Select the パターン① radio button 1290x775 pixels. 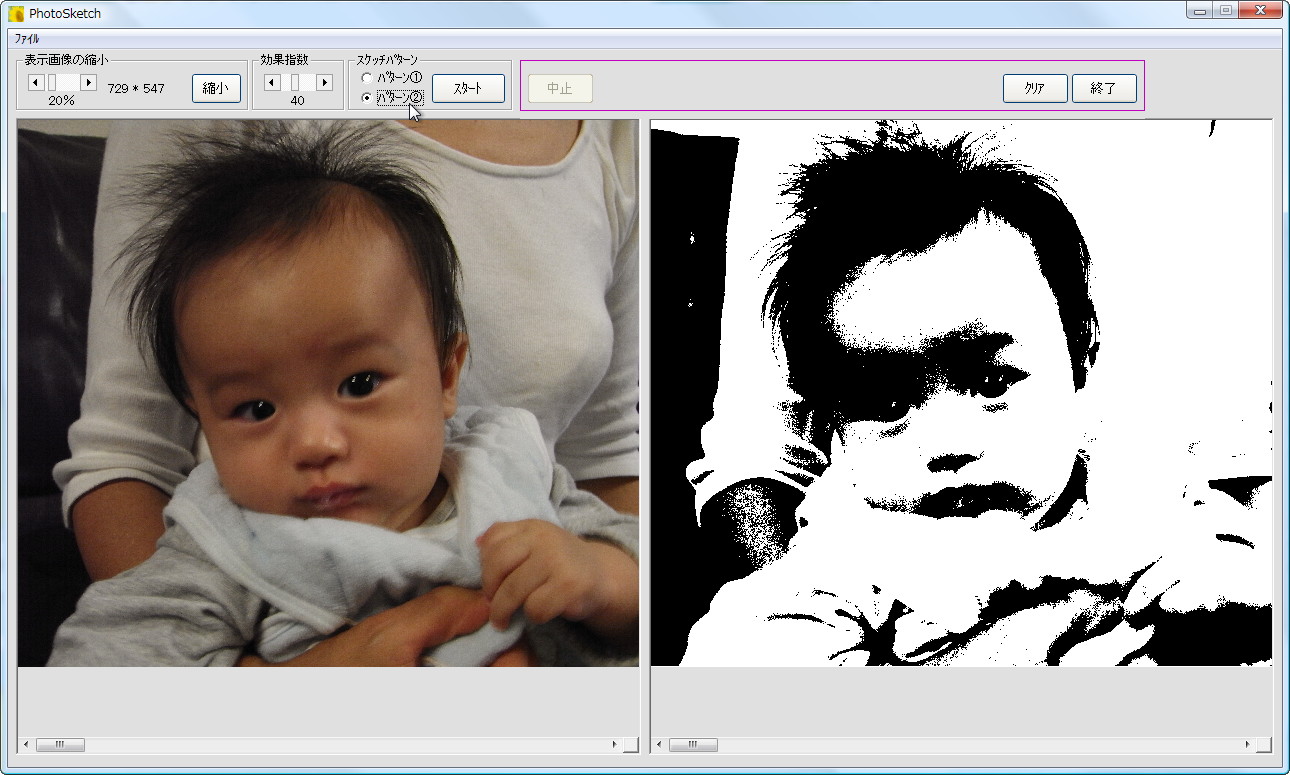point(366,75)
